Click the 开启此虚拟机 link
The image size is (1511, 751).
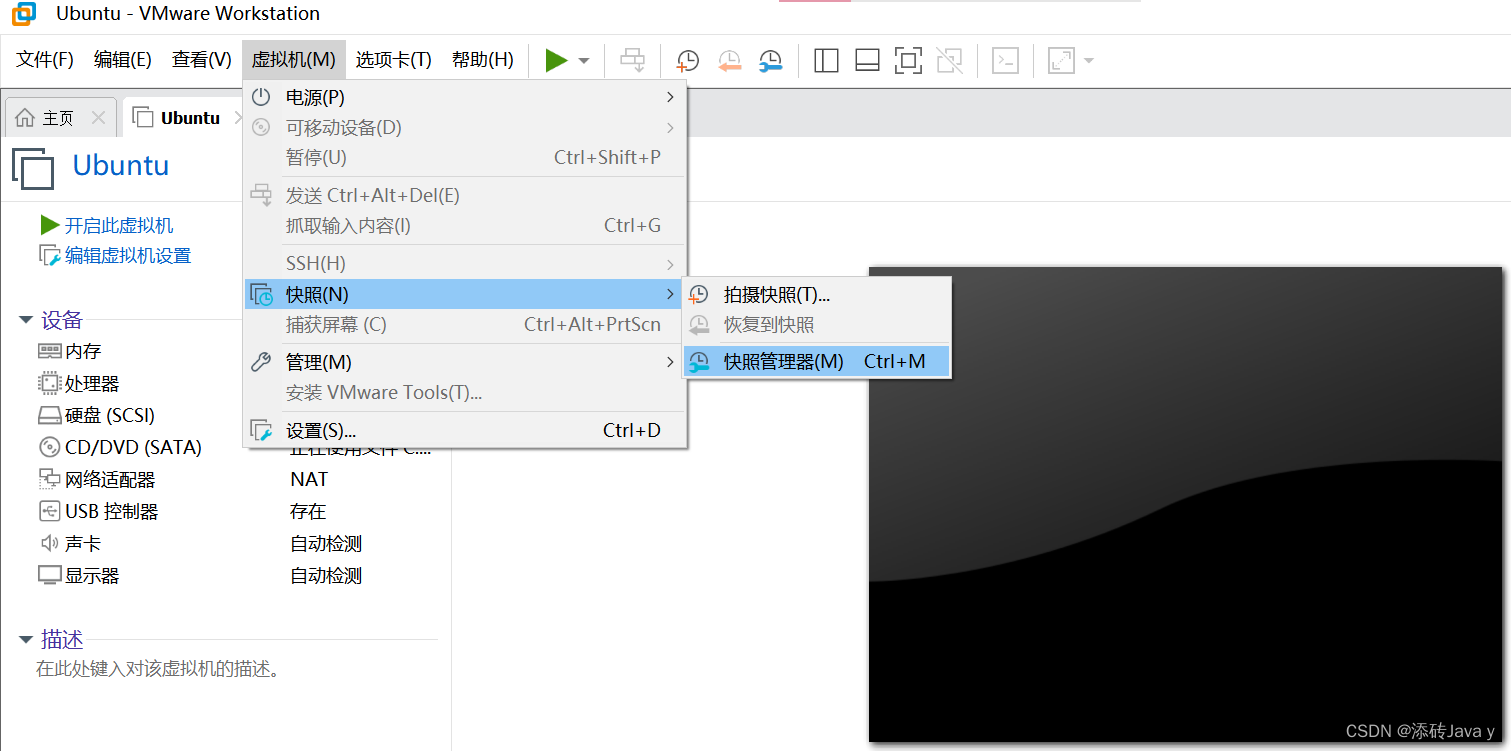click(x=118, y=226)
